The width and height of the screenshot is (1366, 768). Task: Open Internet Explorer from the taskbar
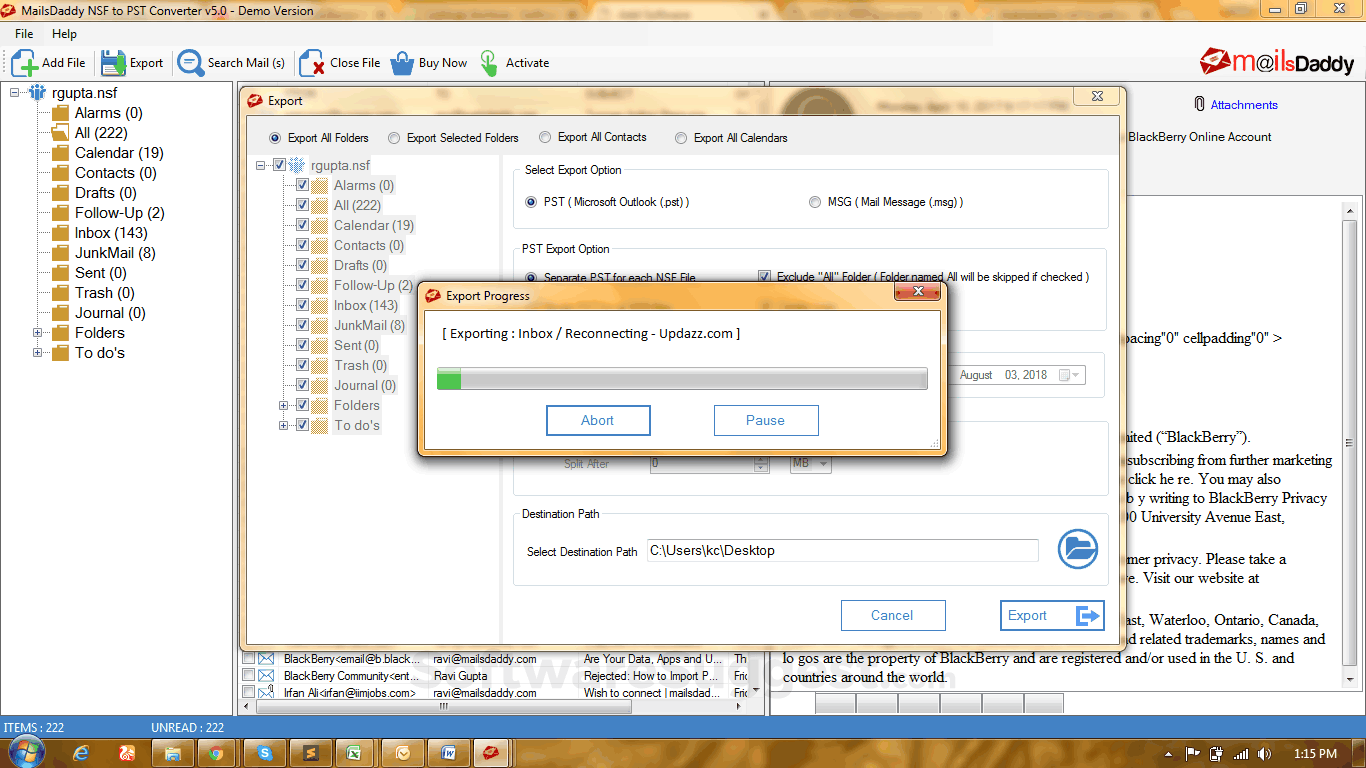[x=82, y=753]
